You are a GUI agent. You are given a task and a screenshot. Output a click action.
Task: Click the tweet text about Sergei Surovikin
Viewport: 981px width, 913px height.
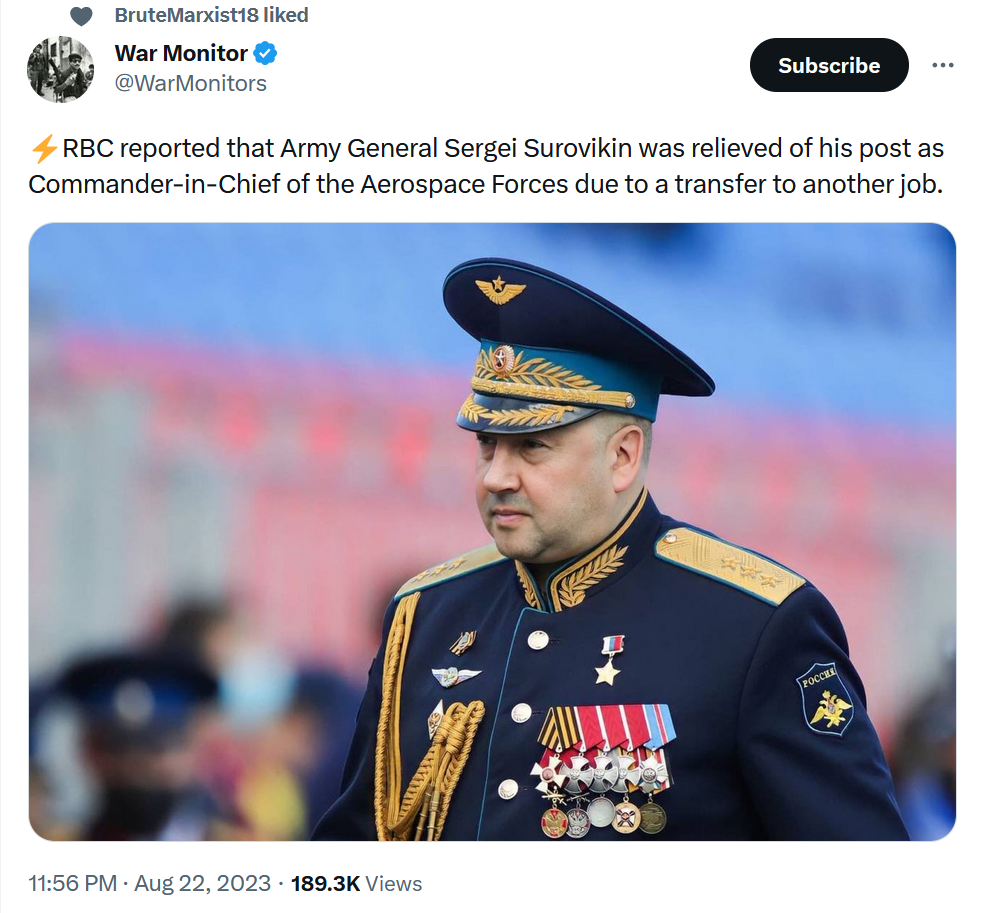coord(485,166)
